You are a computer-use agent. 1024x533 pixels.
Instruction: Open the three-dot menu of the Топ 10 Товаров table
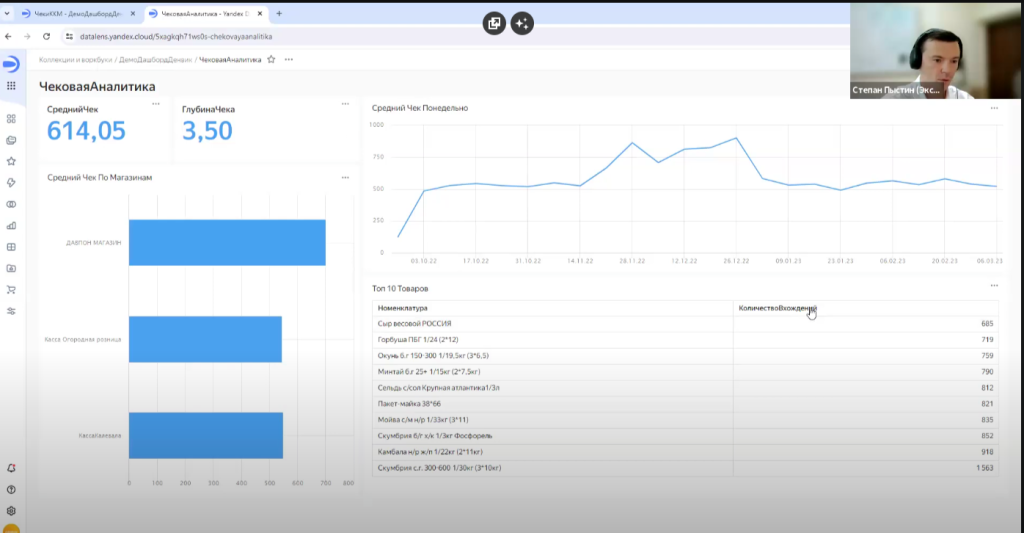[993, 285]
